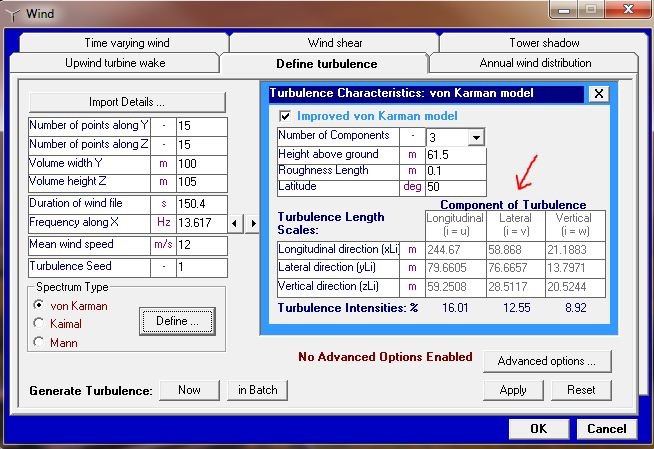Viewport: 654px width, 449px height.
Task: Open the Tower shadow tab
Action: tap(544, 43)
